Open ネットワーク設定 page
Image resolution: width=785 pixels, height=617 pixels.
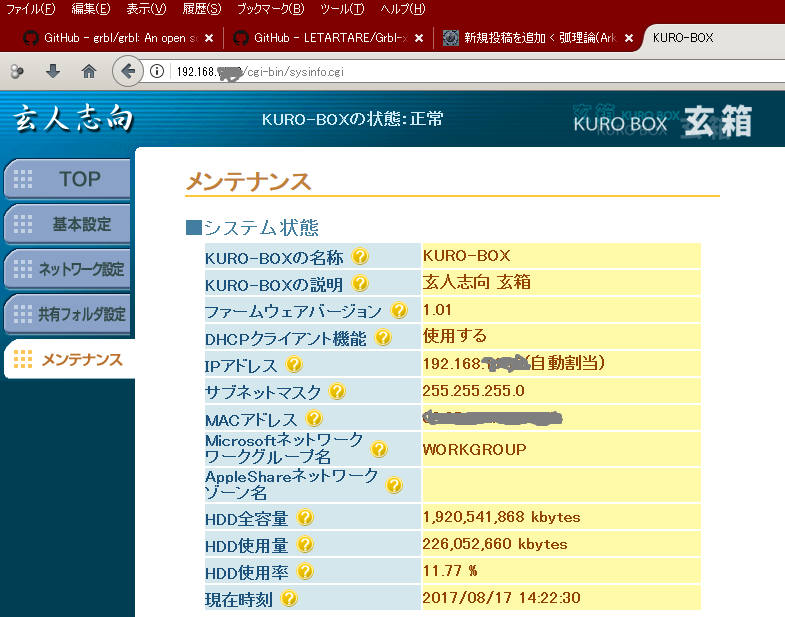68,269
